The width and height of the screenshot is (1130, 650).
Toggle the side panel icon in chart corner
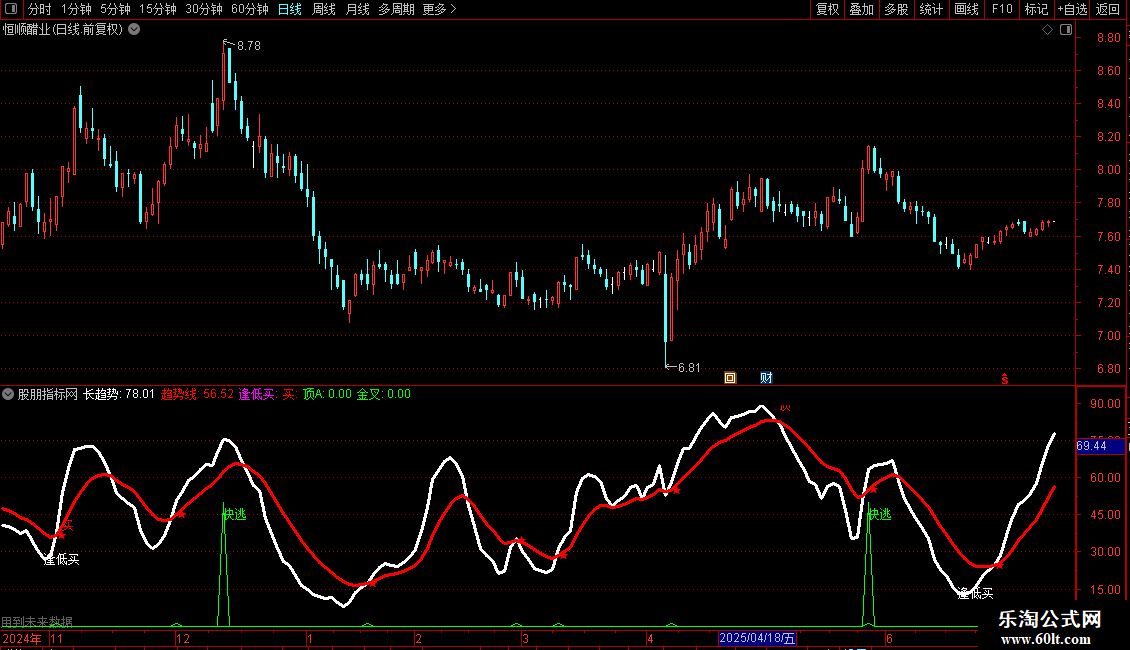(1066, 30)
